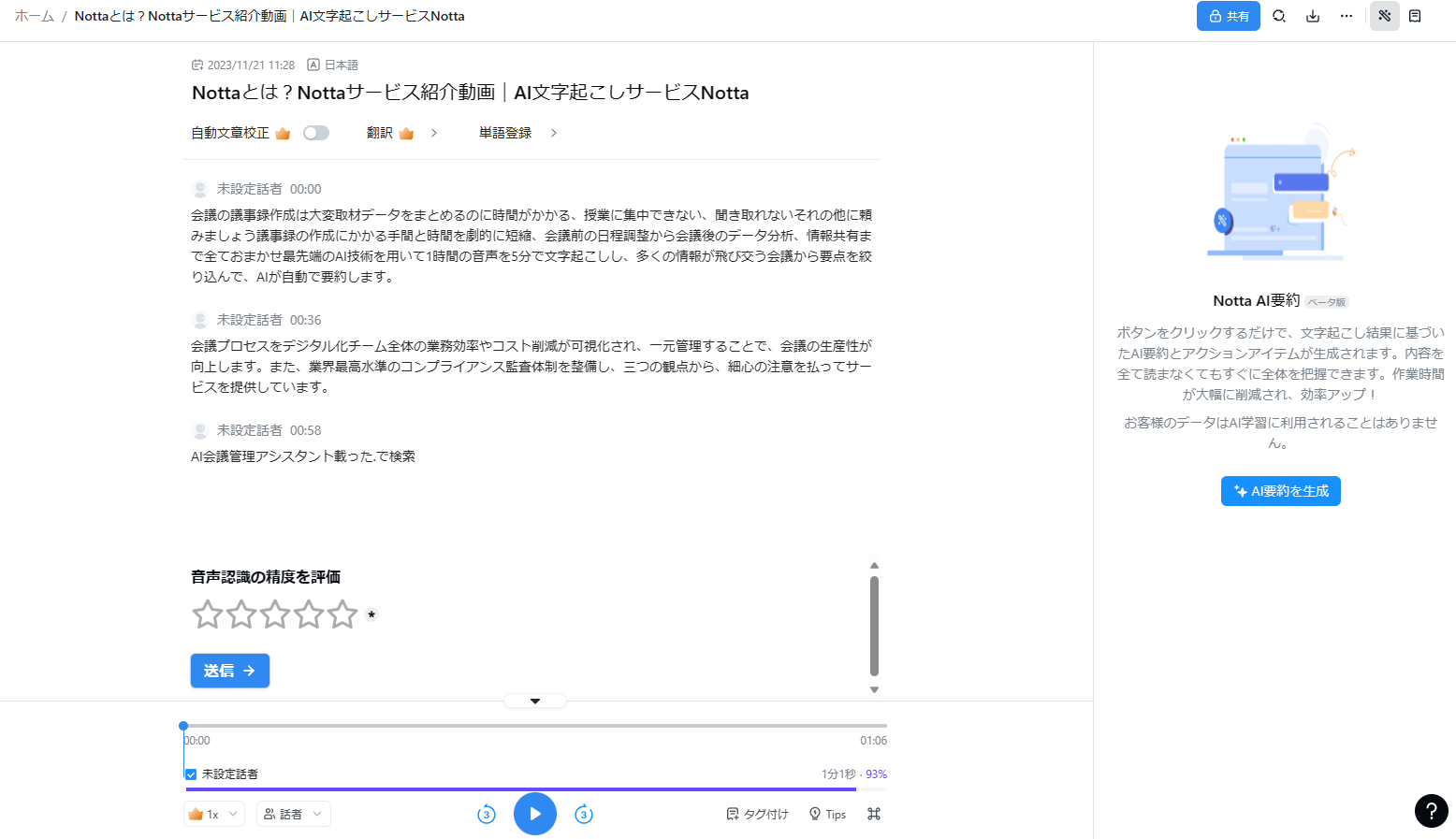1456x839 pixels.
Task: Rate accuracy with the fourth star
Action: [x=309, y=615]
